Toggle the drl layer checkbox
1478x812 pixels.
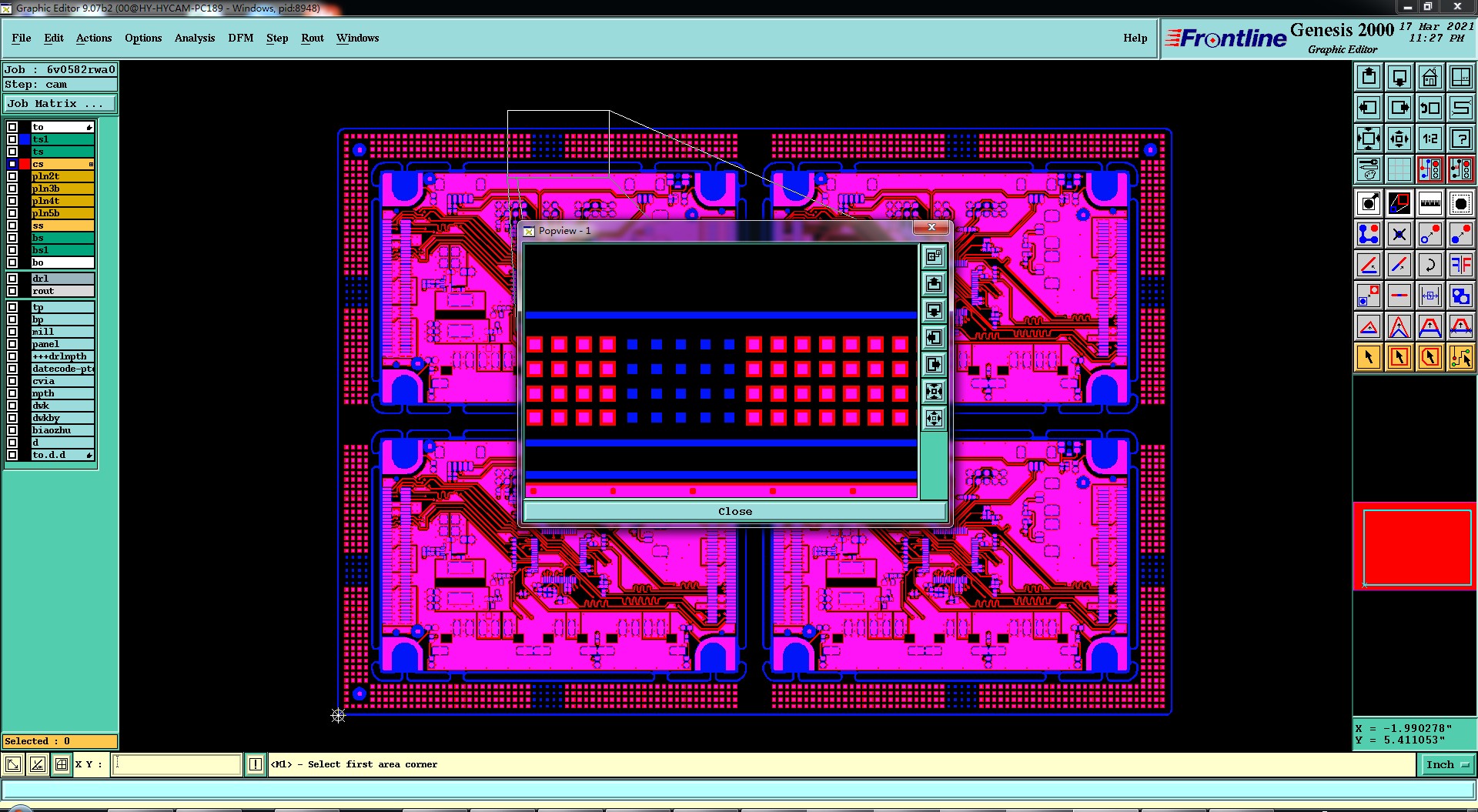(12, 279)
